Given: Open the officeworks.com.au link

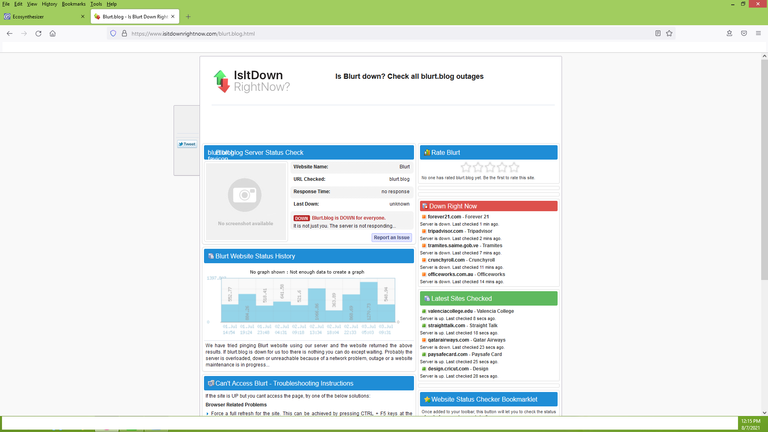Looking at the screenshot, I should [x=451, y=274].
